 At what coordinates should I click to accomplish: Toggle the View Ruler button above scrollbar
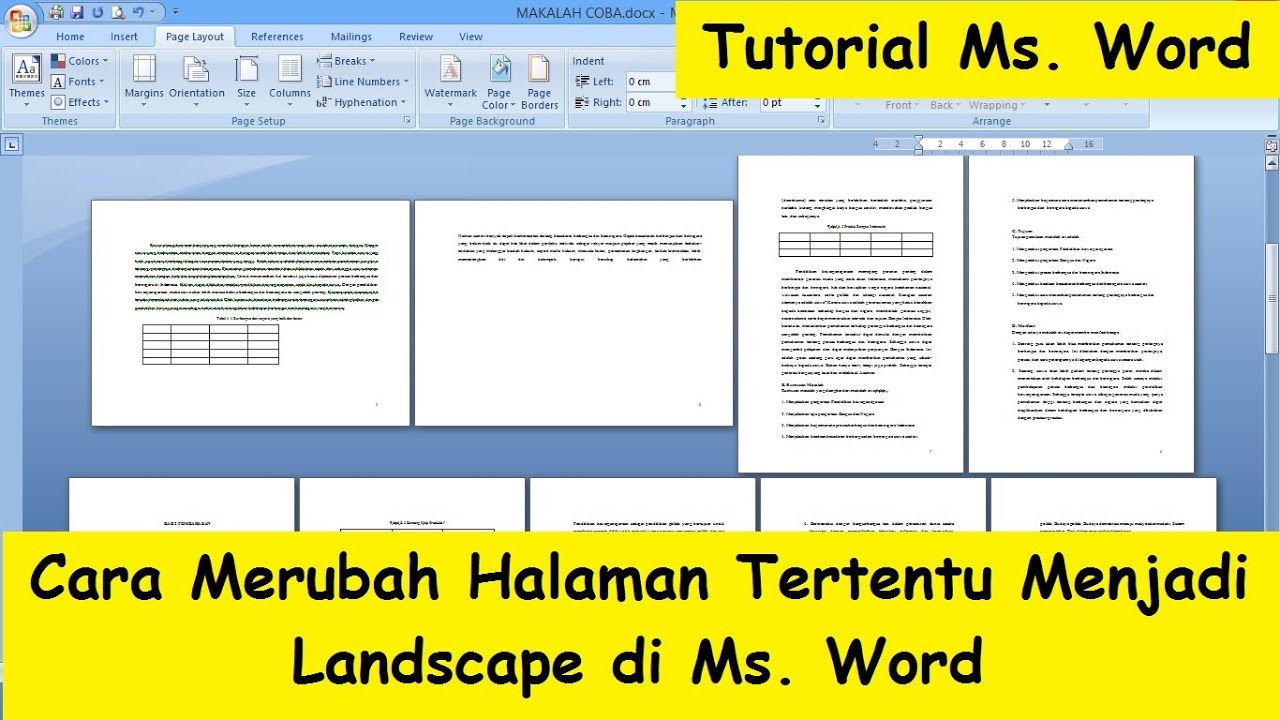click(1271, 146)
